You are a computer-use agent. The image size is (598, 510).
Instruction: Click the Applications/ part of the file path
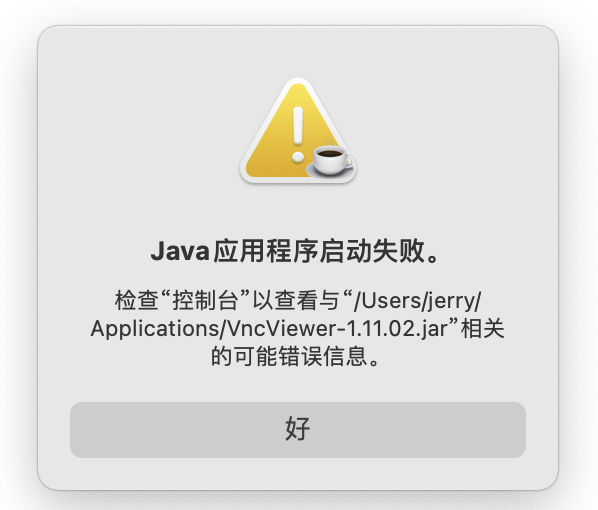click(159, 329)
